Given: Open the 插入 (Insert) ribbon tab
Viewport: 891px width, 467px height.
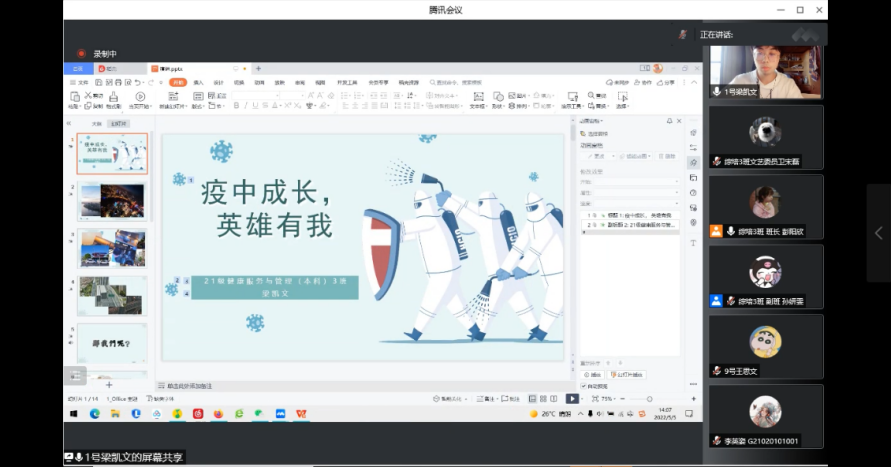Looking at the screenshot, I should 198,82.
